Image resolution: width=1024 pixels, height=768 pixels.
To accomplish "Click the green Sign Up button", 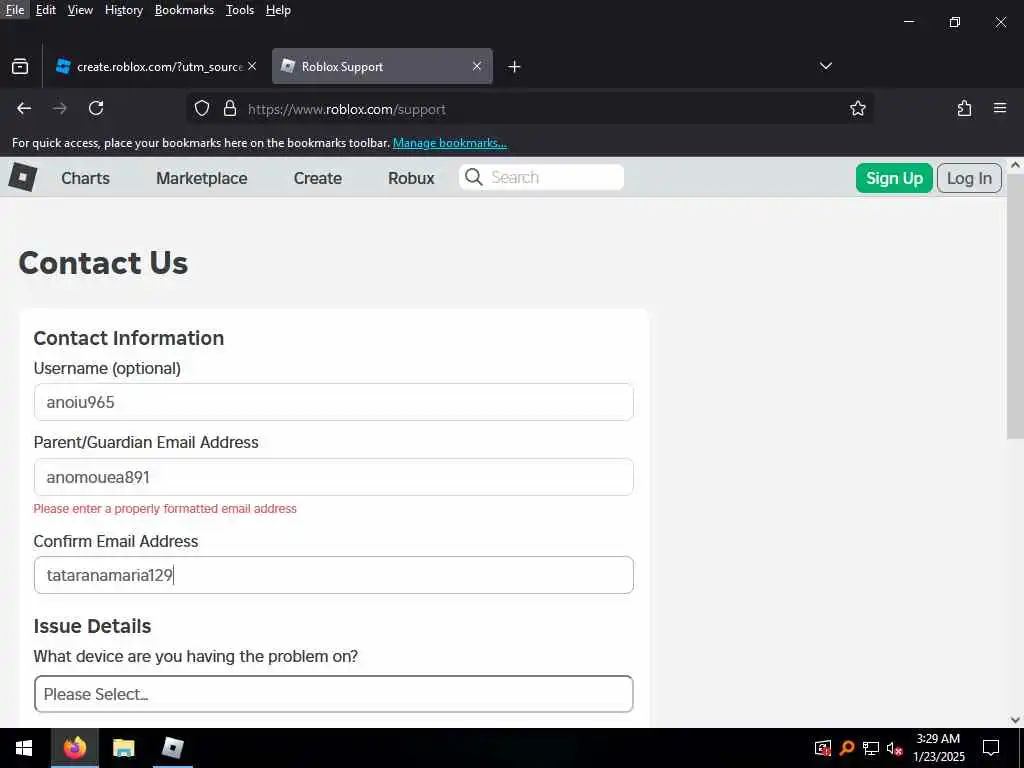I will click(x=894, y=178).
